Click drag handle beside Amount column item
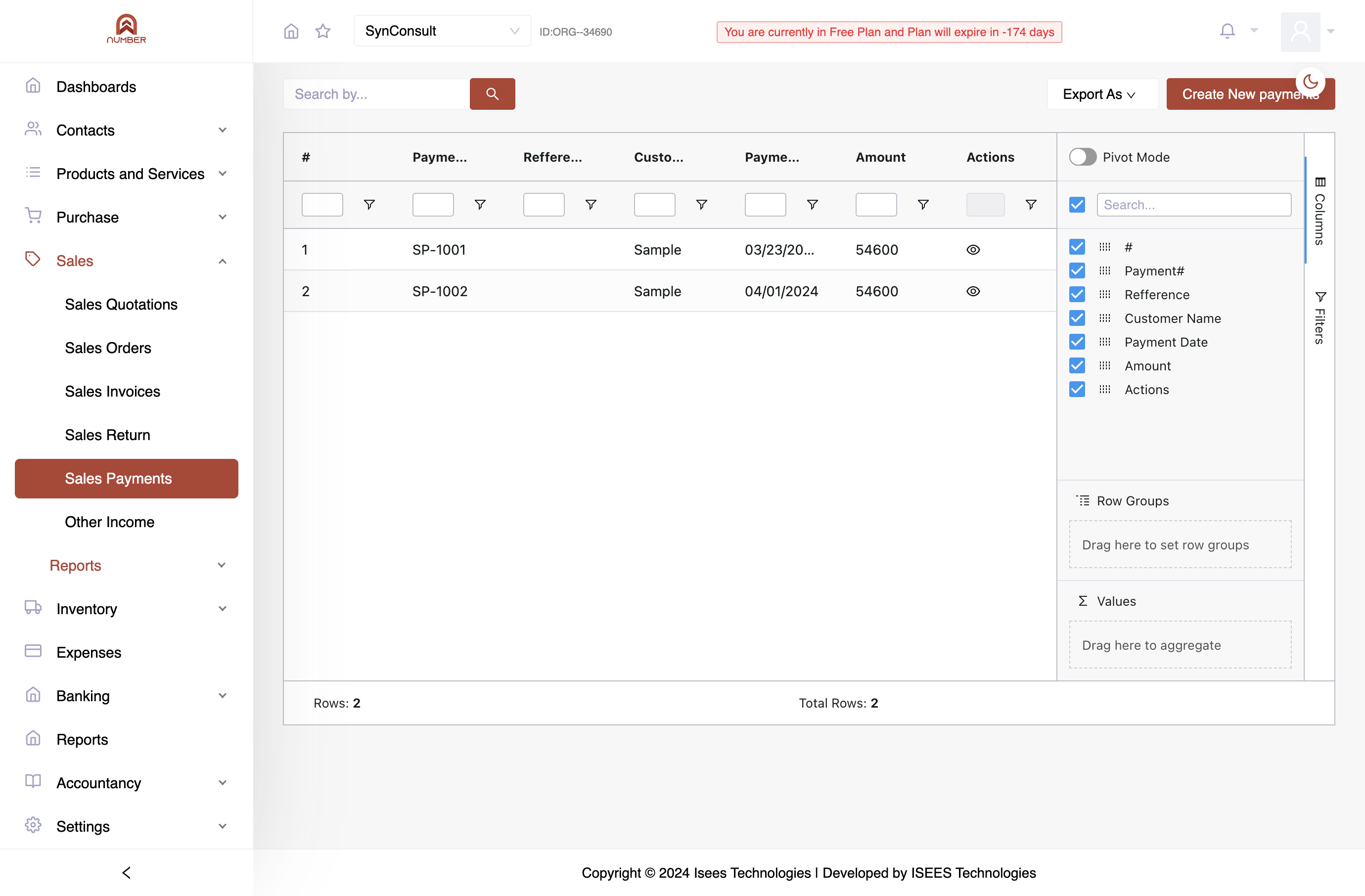This screenshot has height=896, width=1365. 1105,366
